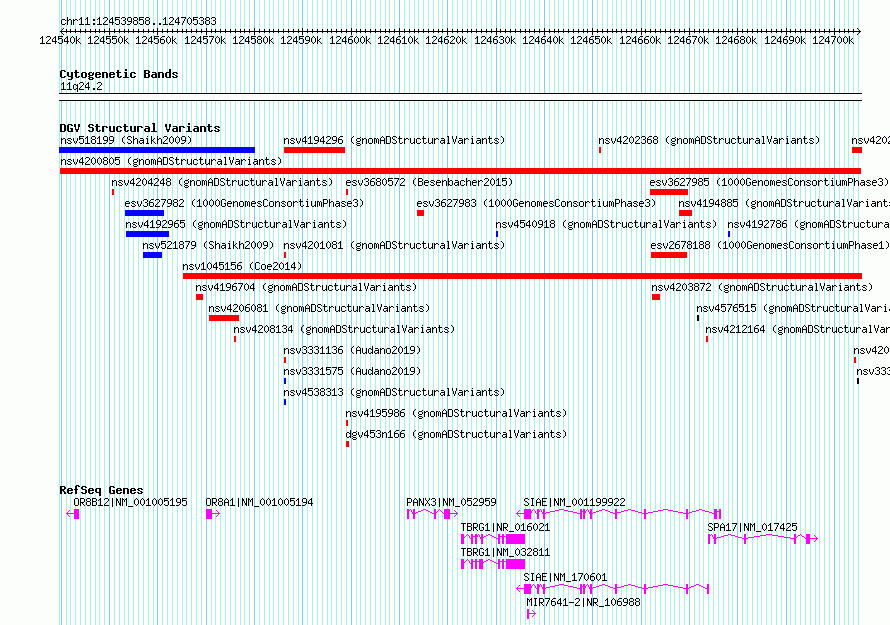The width and height of the screenshot is (890, 625).
Task: Click the 124600k ruler tick label
Action: pyautogui.click(x=350, y=40)
